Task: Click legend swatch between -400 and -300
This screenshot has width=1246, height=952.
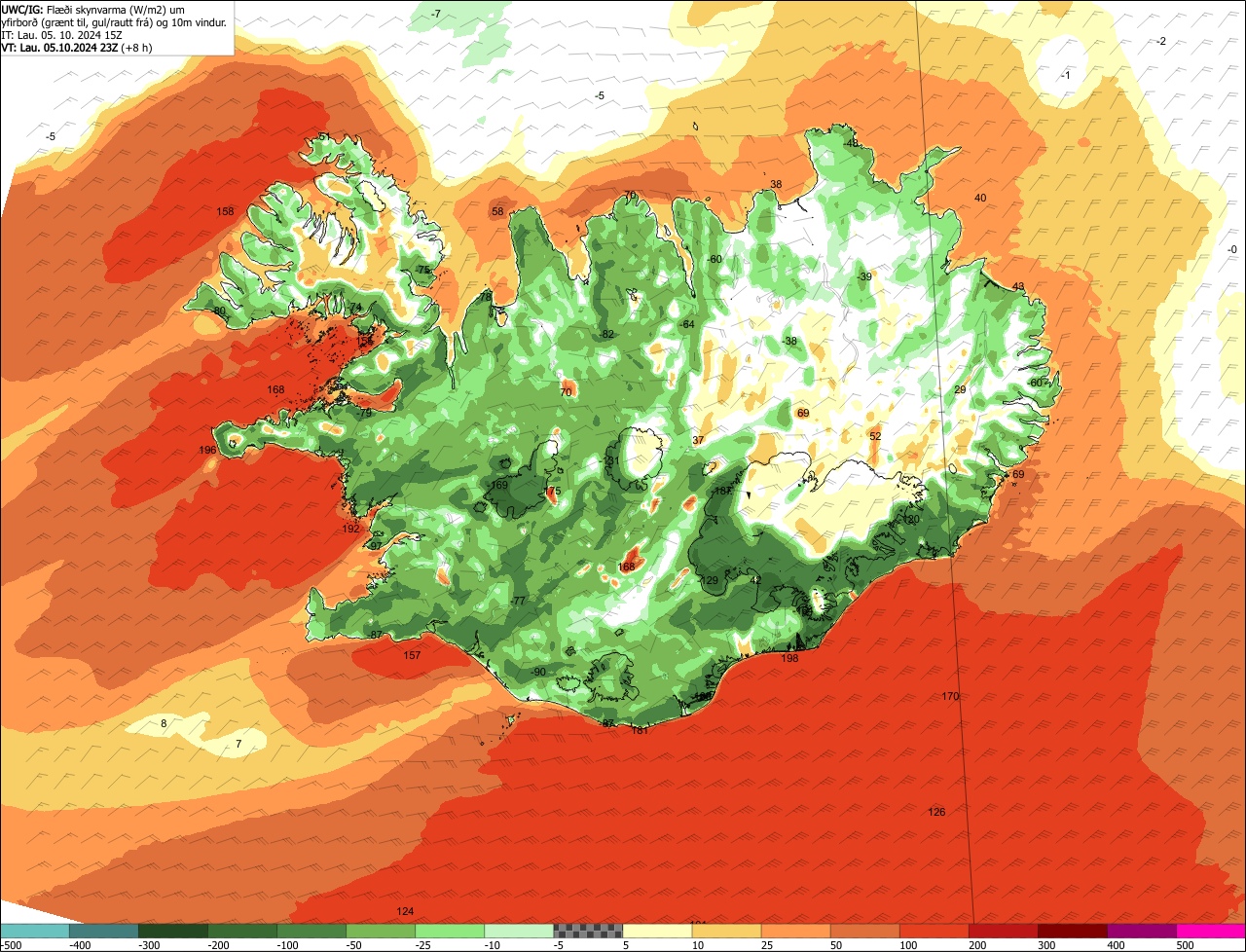Action: pos(103,931)
